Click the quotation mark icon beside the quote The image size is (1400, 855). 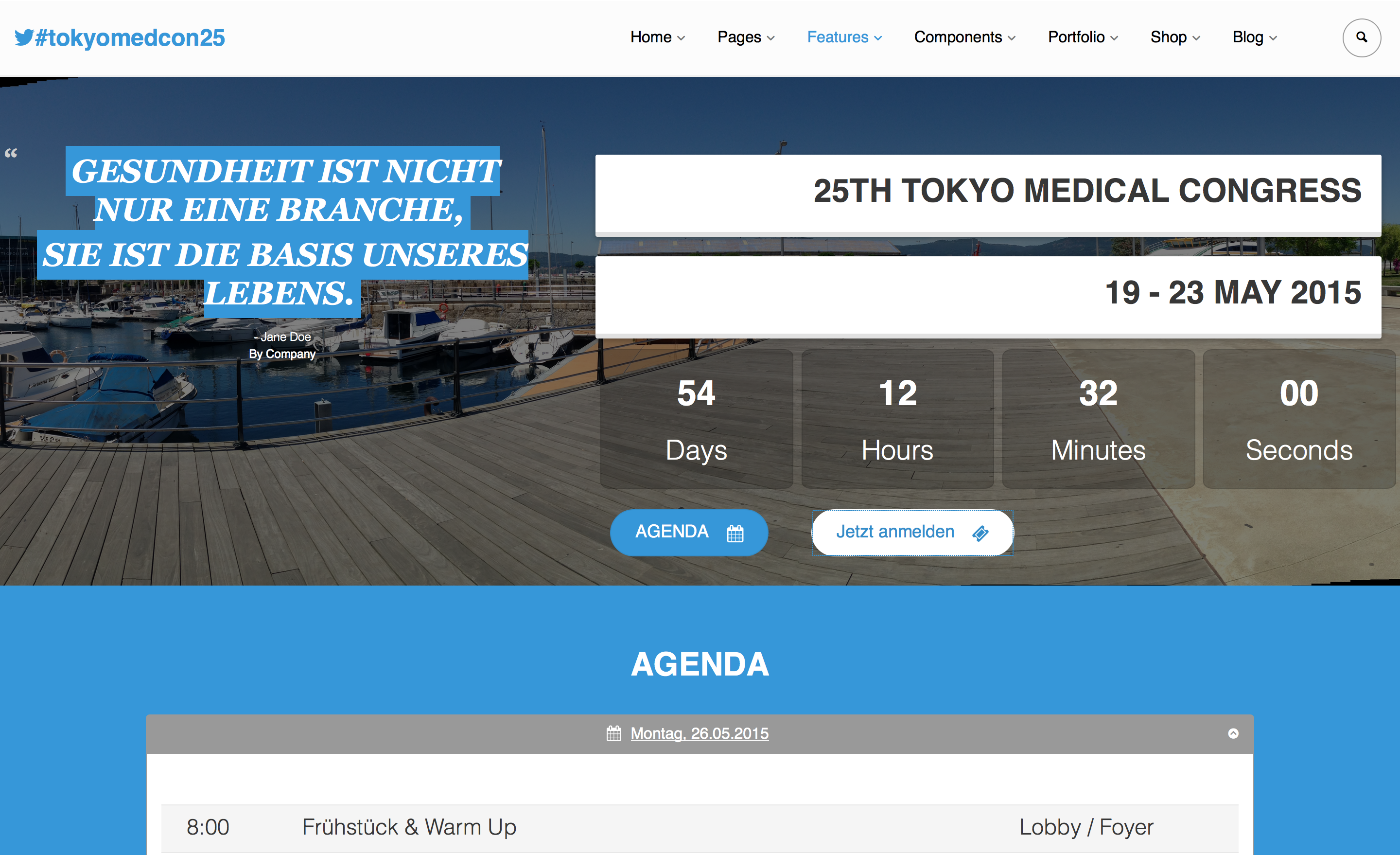(11, 153)
